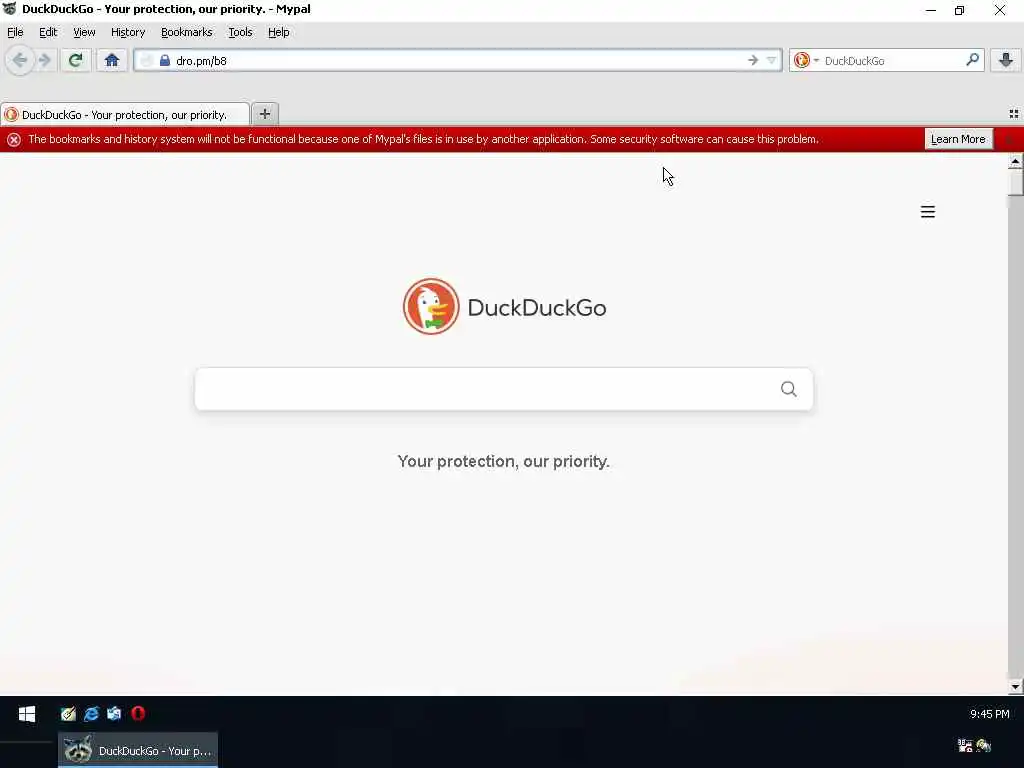Open the Help menu
This screenshot has height=768, width=1024.
click(x=278, y=32)
